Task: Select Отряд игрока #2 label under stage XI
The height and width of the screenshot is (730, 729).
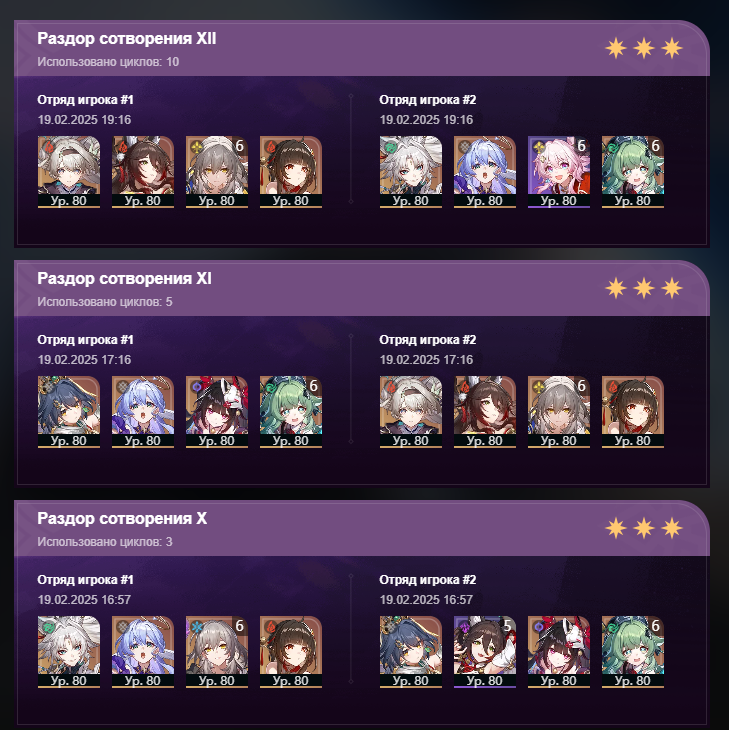Action: click(427, 340)
